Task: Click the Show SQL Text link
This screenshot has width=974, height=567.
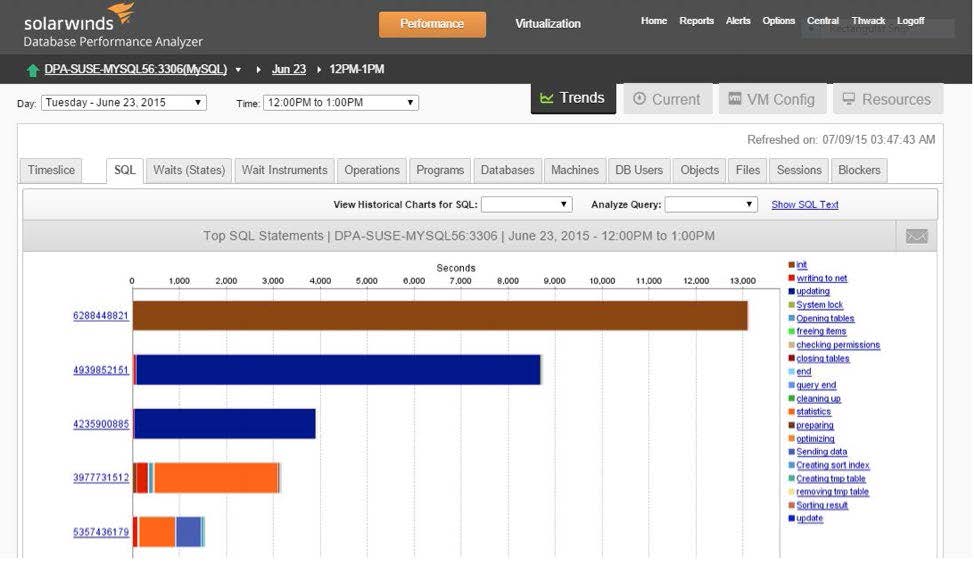Action: pos(804,205)
